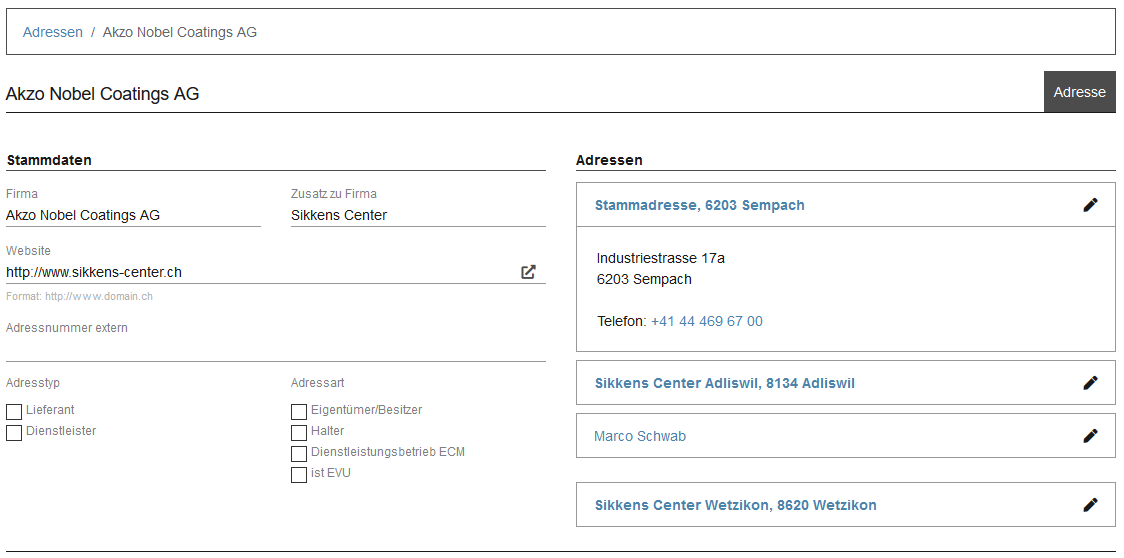
Task: Check the Eigentümer/Besitzer option
Action: [x=299, y=411]
